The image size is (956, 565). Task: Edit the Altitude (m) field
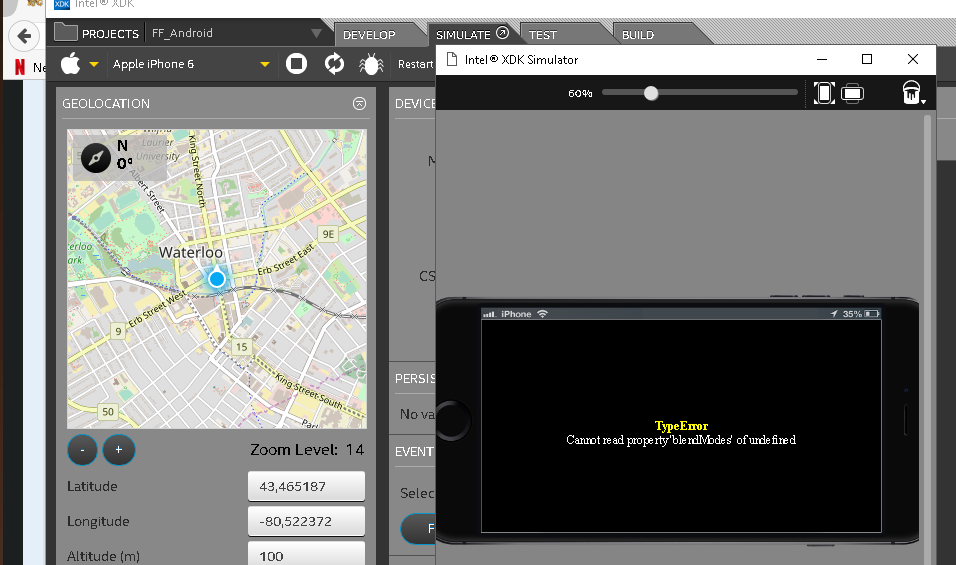tap(306, 553)
